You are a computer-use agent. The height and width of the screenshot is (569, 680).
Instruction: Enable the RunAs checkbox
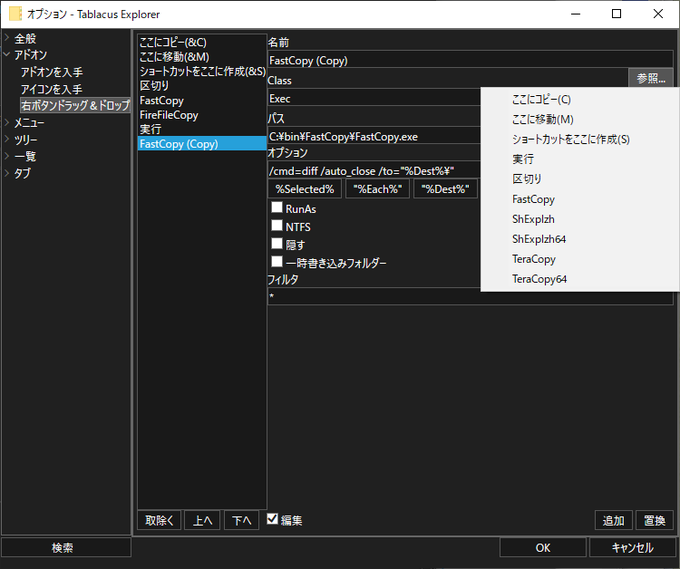277,207
